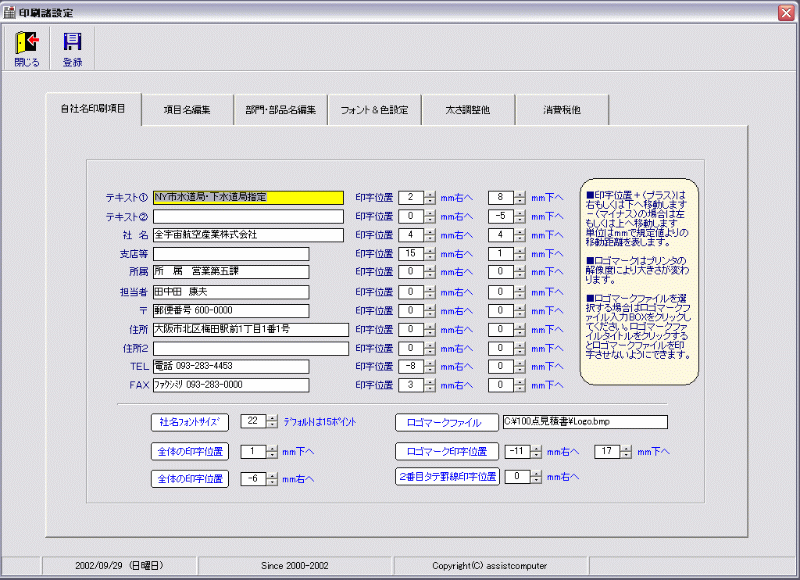Click the ロゴマークファイル button

[446, 422]
